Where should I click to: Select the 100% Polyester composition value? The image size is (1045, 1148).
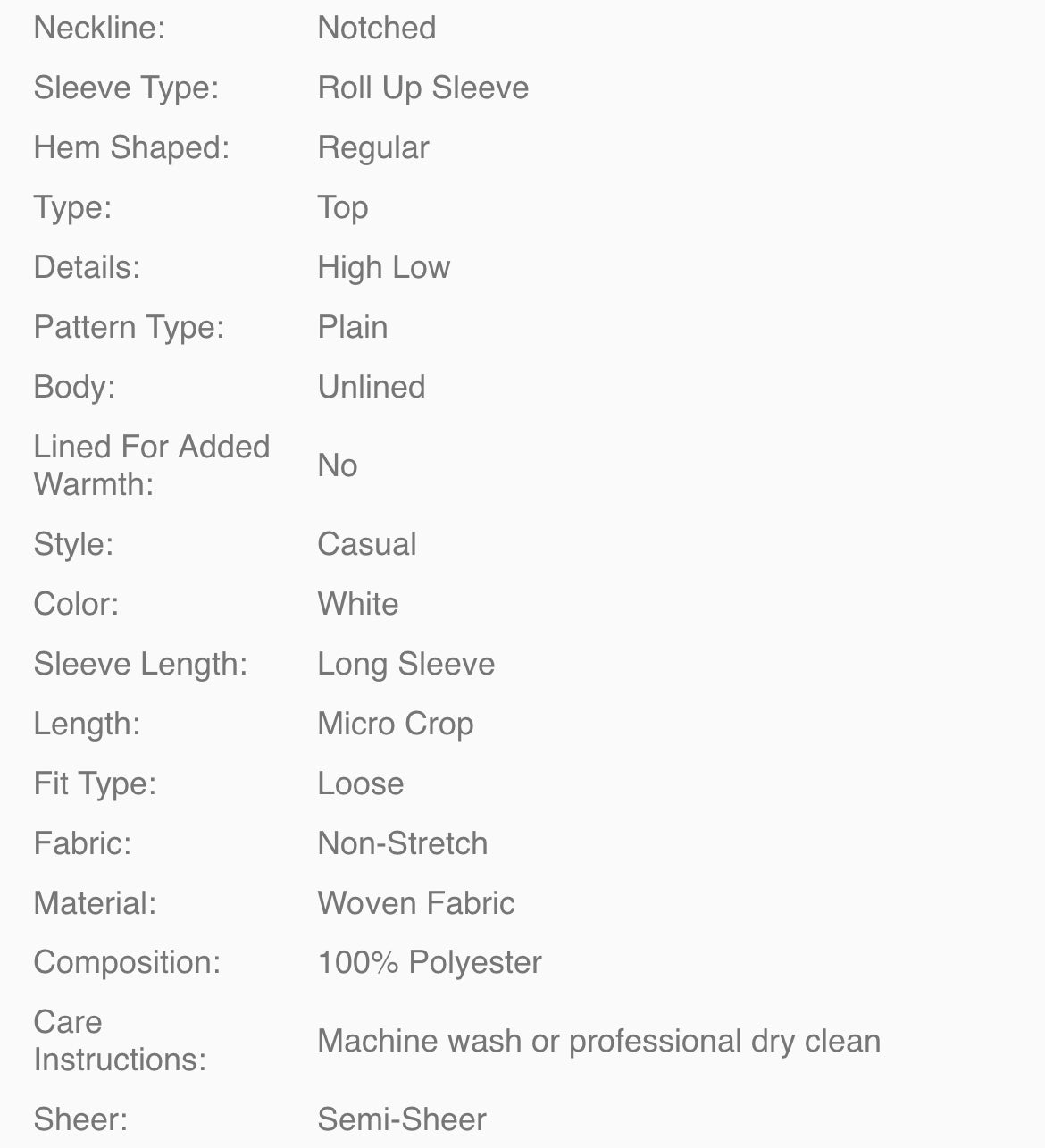click(429, 962)
